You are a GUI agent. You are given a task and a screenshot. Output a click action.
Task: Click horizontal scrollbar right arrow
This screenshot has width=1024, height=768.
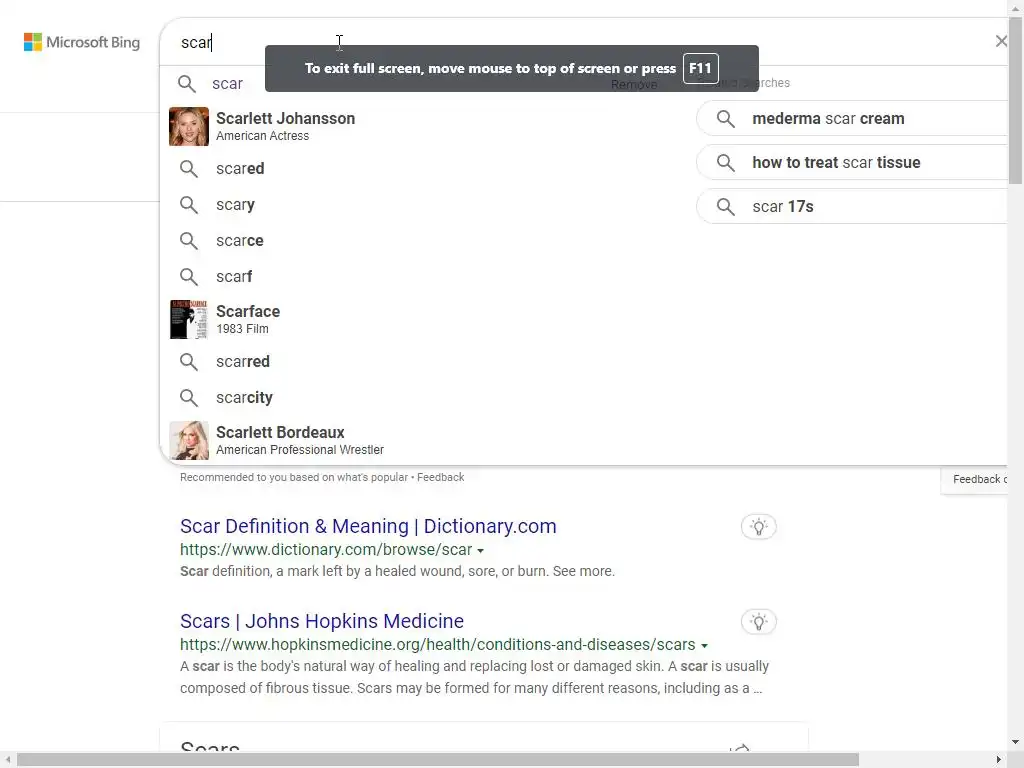(998, 760)
